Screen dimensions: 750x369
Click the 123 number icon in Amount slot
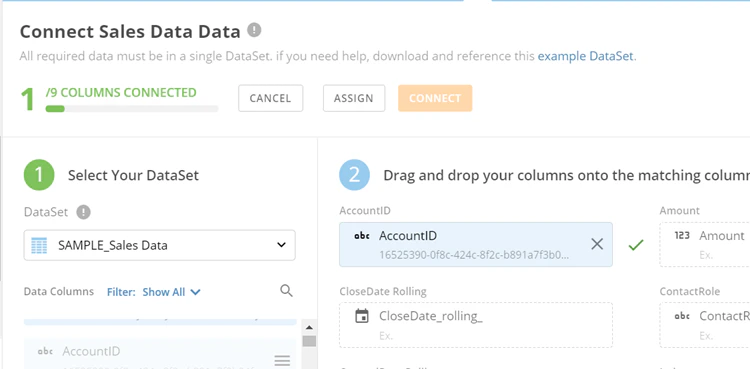[682, 235]
